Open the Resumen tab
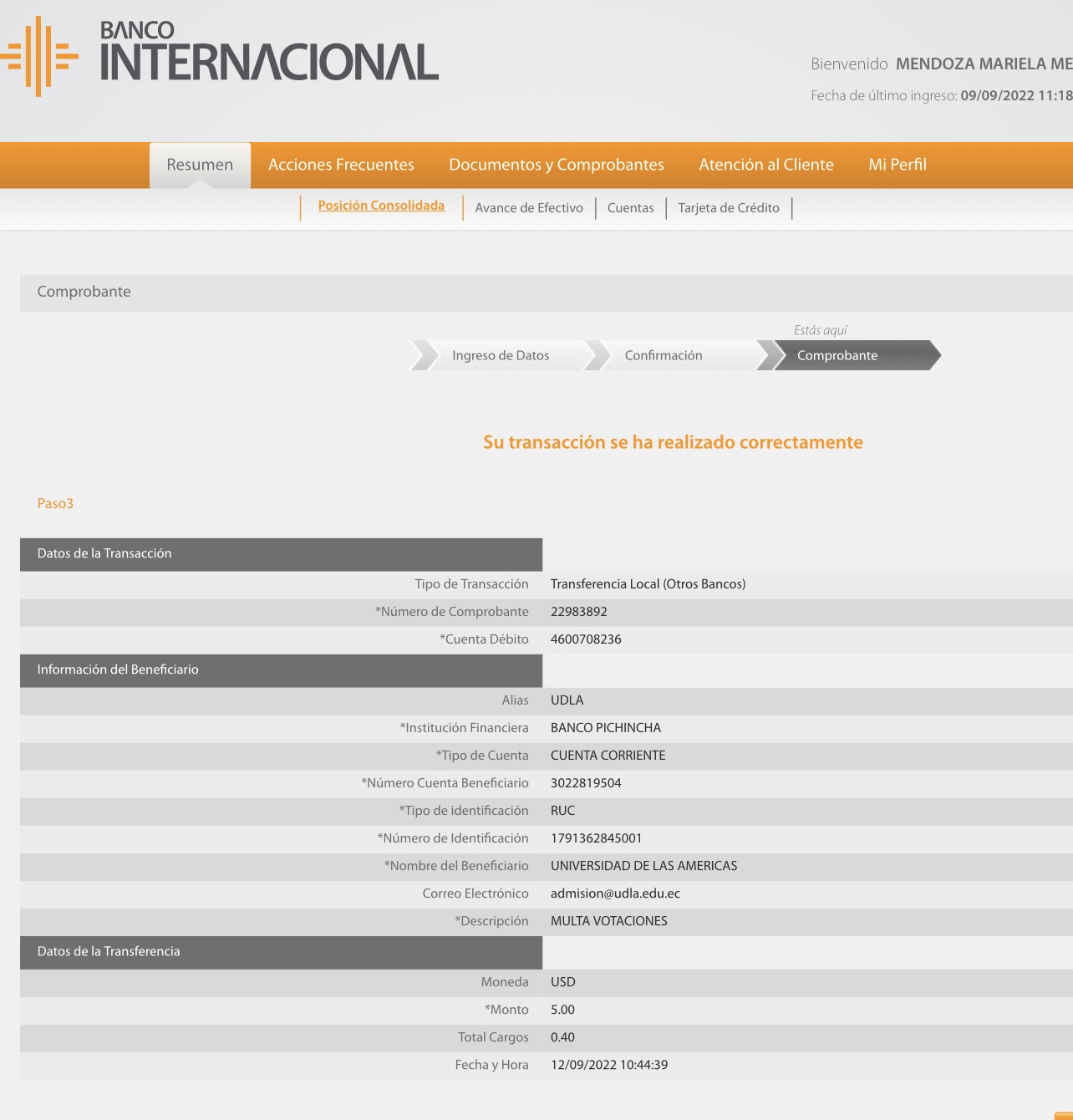 tap(200, 165)
